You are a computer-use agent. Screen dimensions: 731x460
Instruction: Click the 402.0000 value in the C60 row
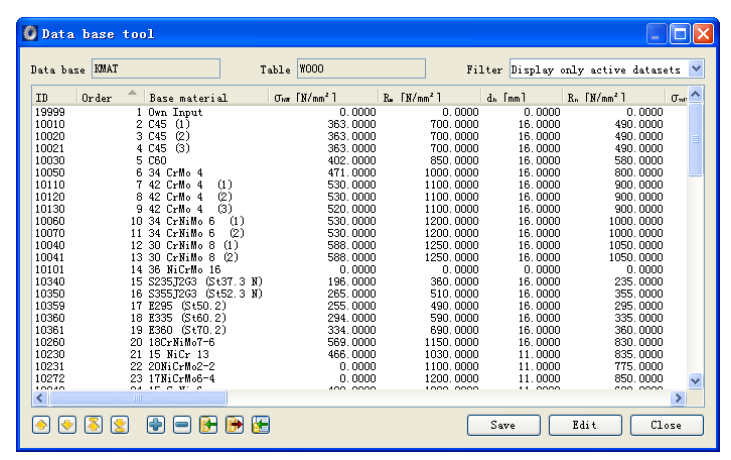352,161
